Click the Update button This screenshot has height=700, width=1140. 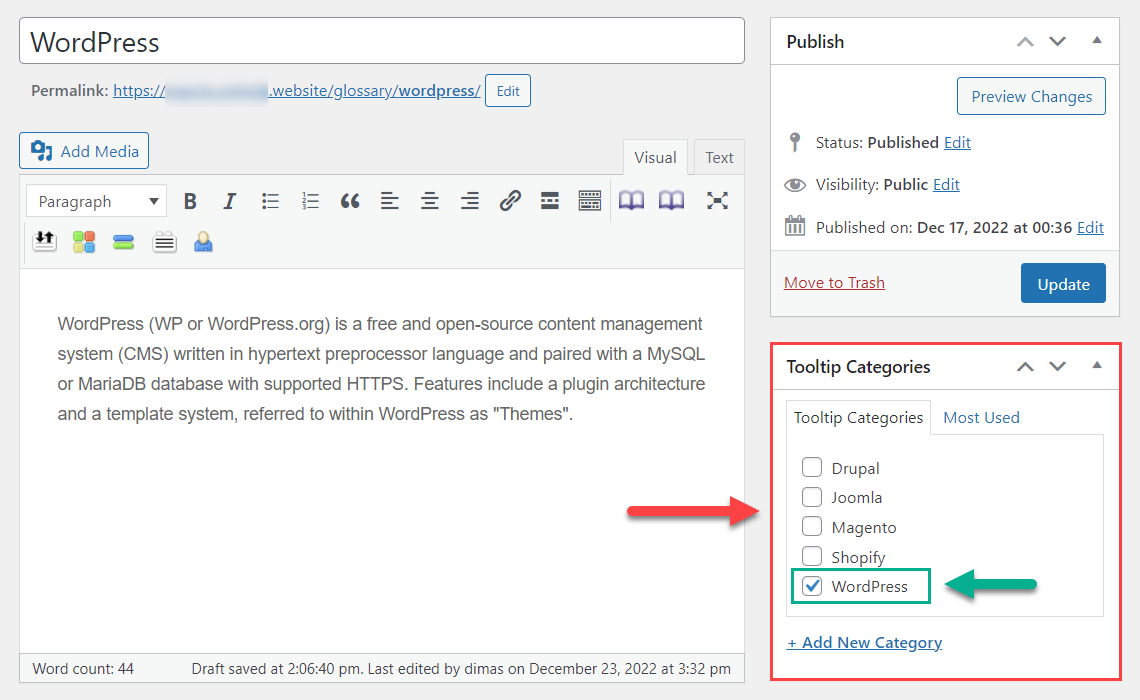[1063, 283]
